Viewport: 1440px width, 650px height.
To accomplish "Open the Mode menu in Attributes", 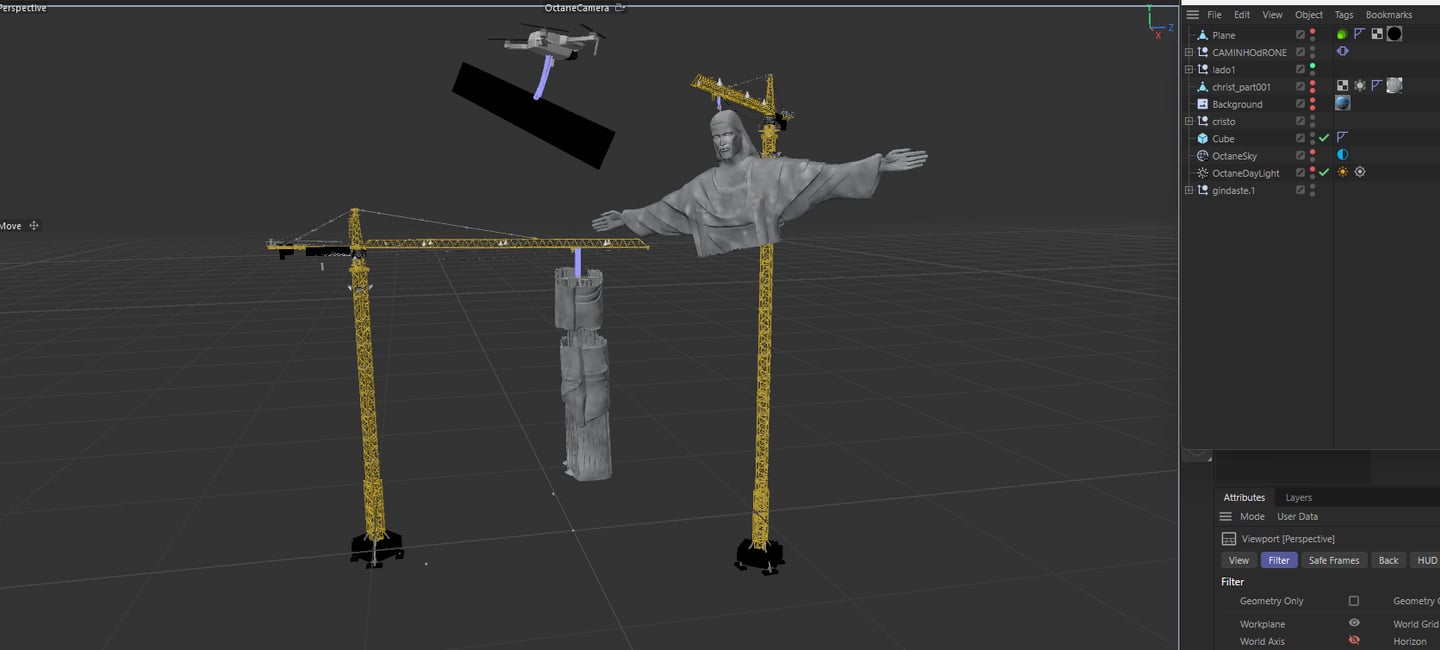I will click(x=1252, y=517).
